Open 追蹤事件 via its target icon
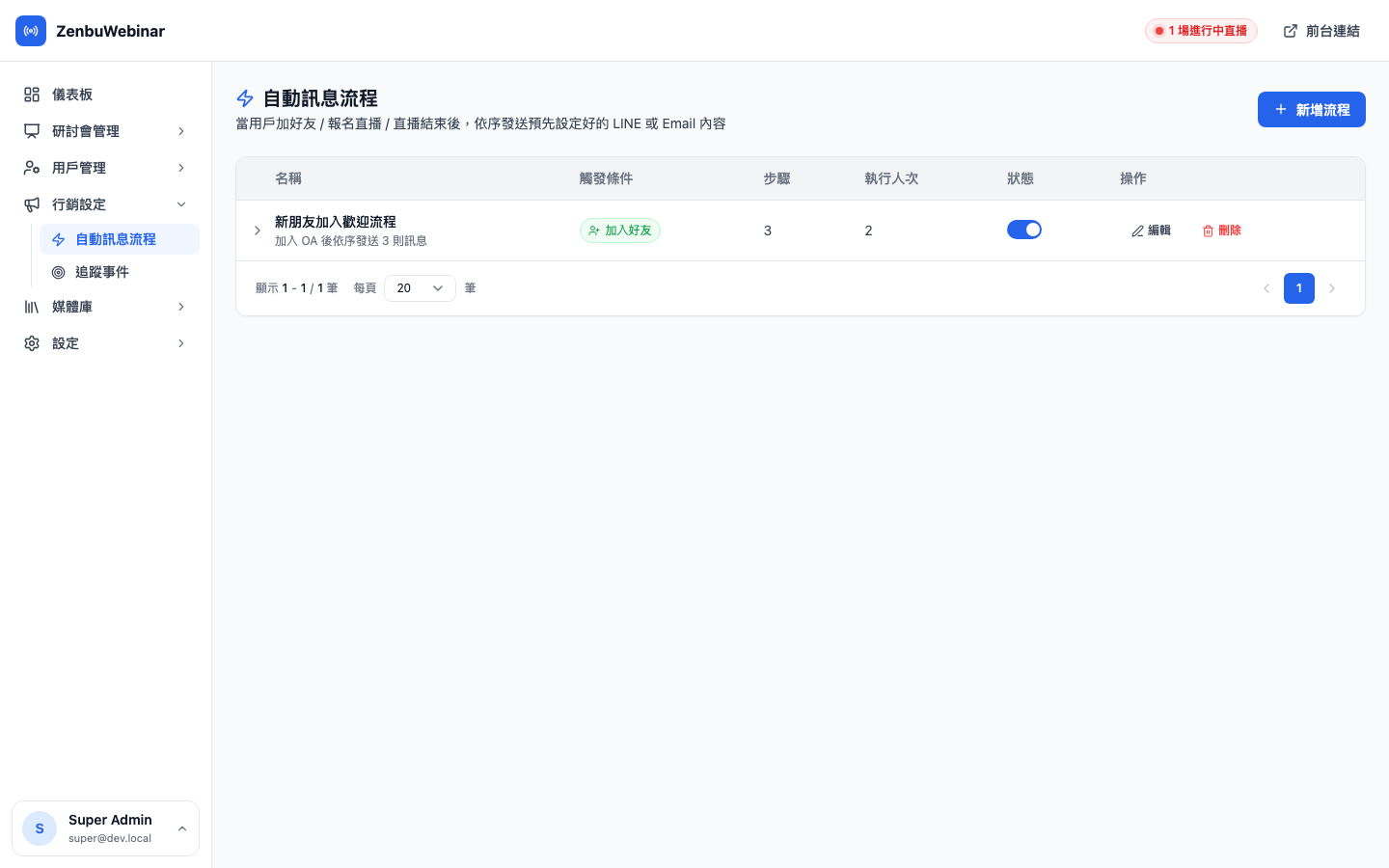The image size is (1389, 868). pos(59,272)
